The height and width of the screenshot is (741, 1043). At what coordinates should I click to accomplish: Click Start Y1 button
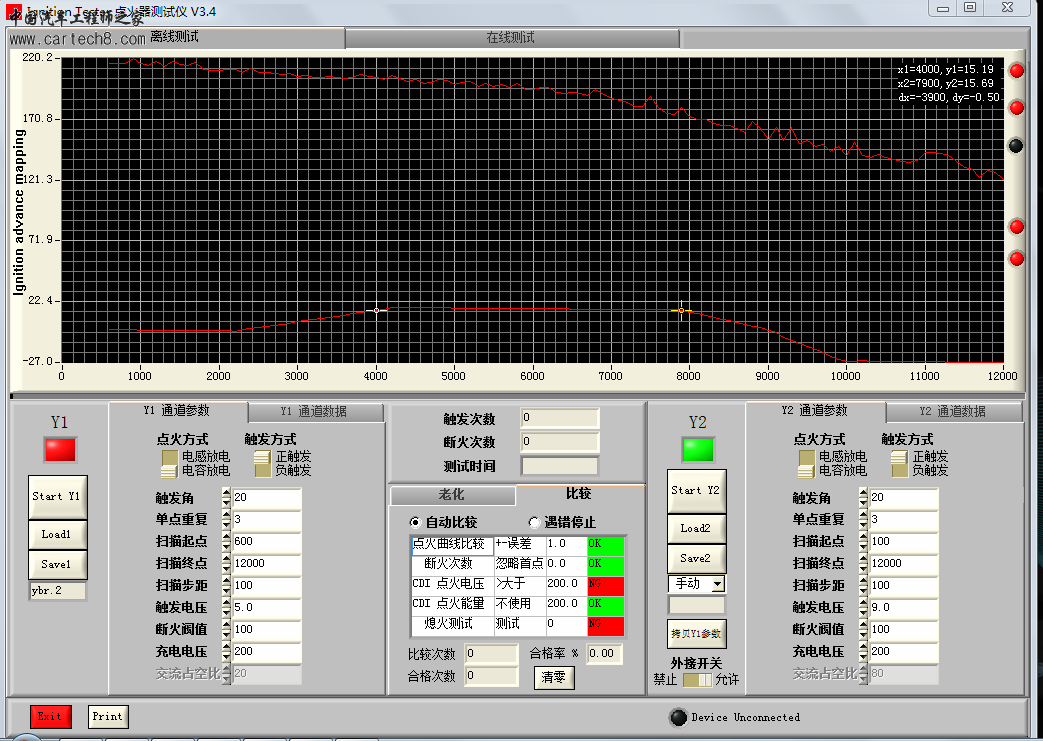tap(57, 497)
